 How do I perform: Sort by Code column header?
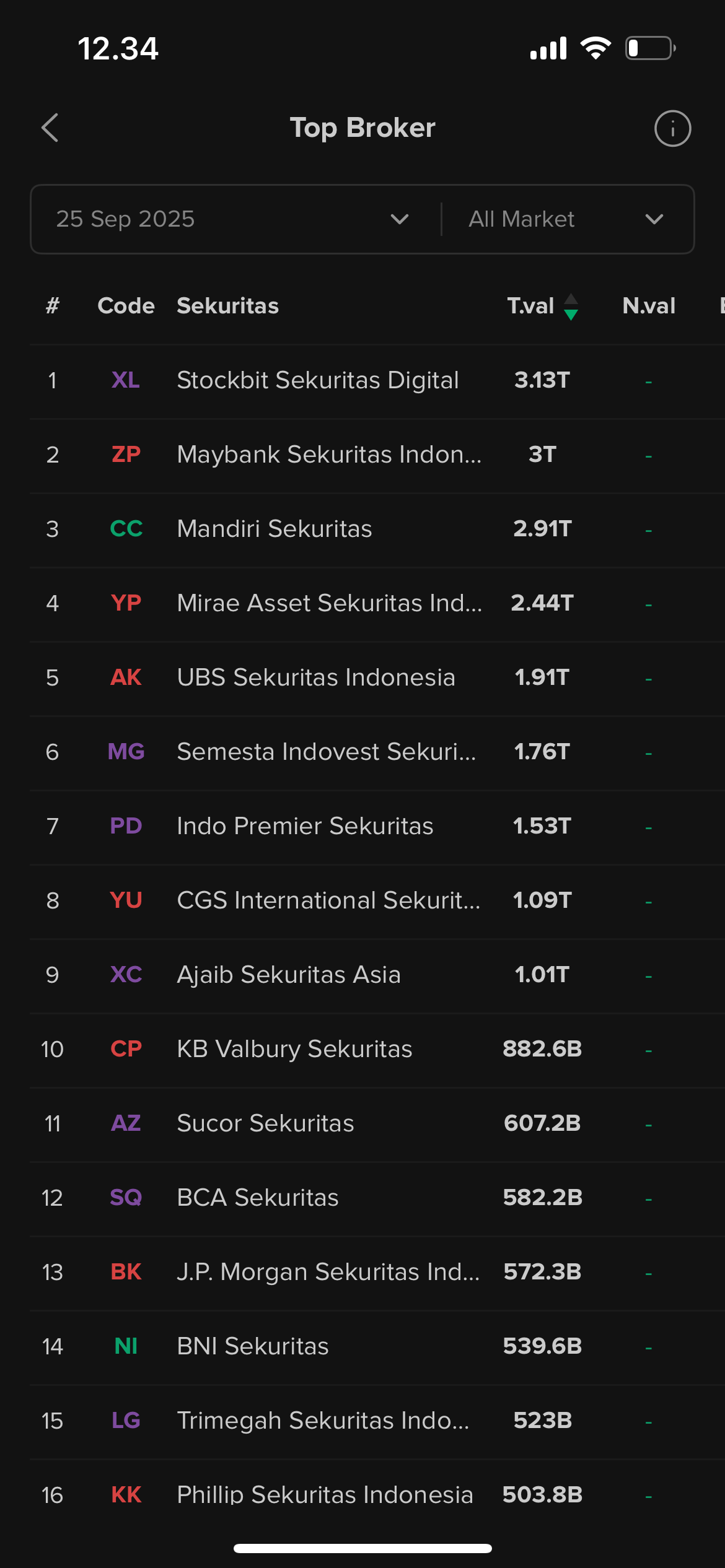tap(126, 306)
